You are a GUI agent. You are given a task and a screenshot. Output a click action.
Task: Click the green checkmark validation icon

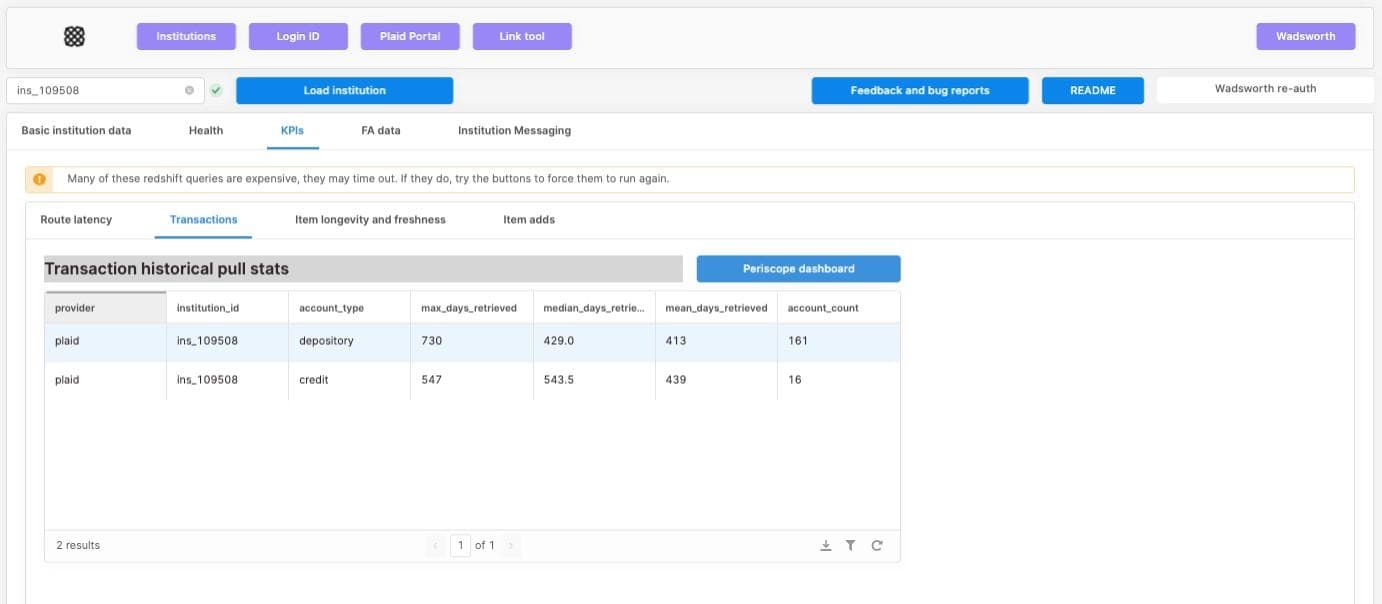click(216, 90)
